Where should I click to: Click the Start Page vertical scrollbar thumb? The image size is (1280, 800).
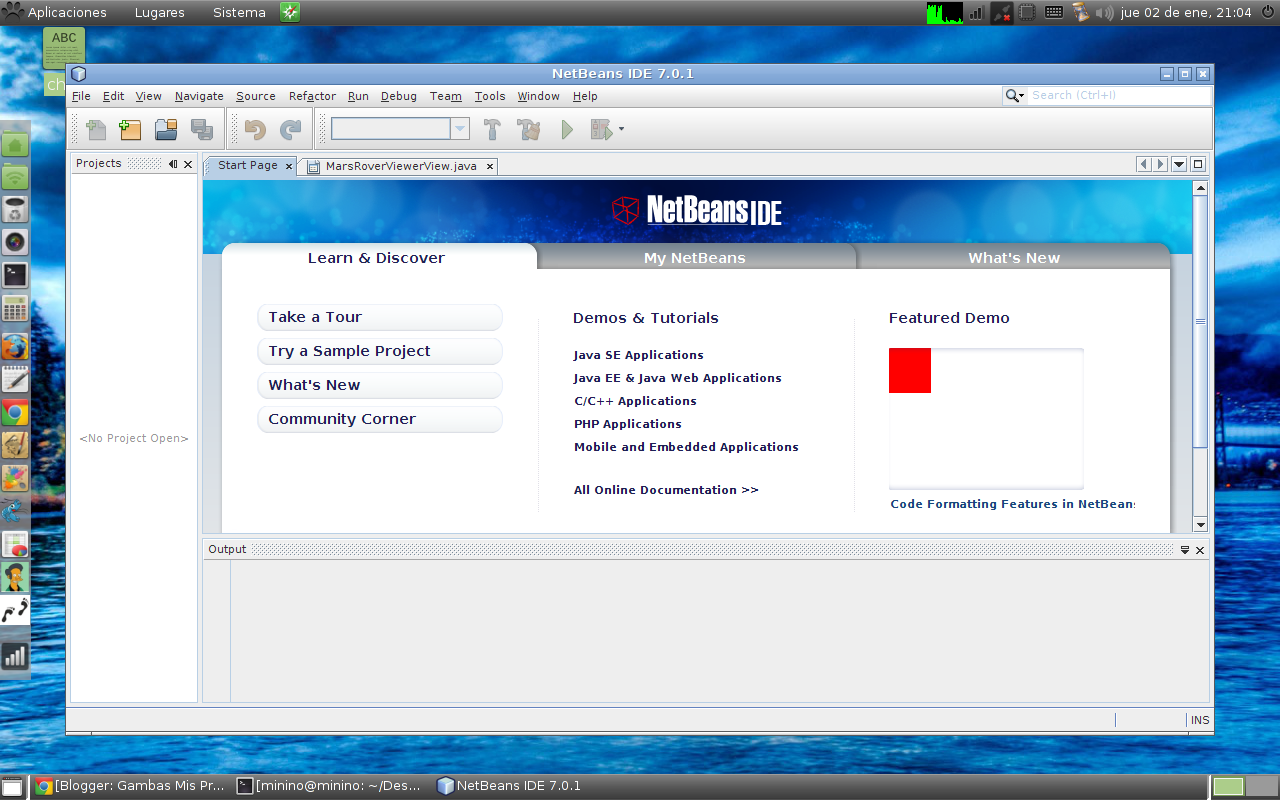point(1201,321)
